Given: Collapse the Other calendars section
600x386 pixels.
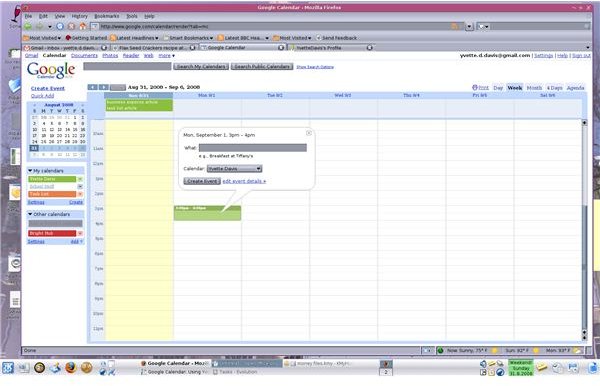Looking at the screenshot, I should [30, 214].
